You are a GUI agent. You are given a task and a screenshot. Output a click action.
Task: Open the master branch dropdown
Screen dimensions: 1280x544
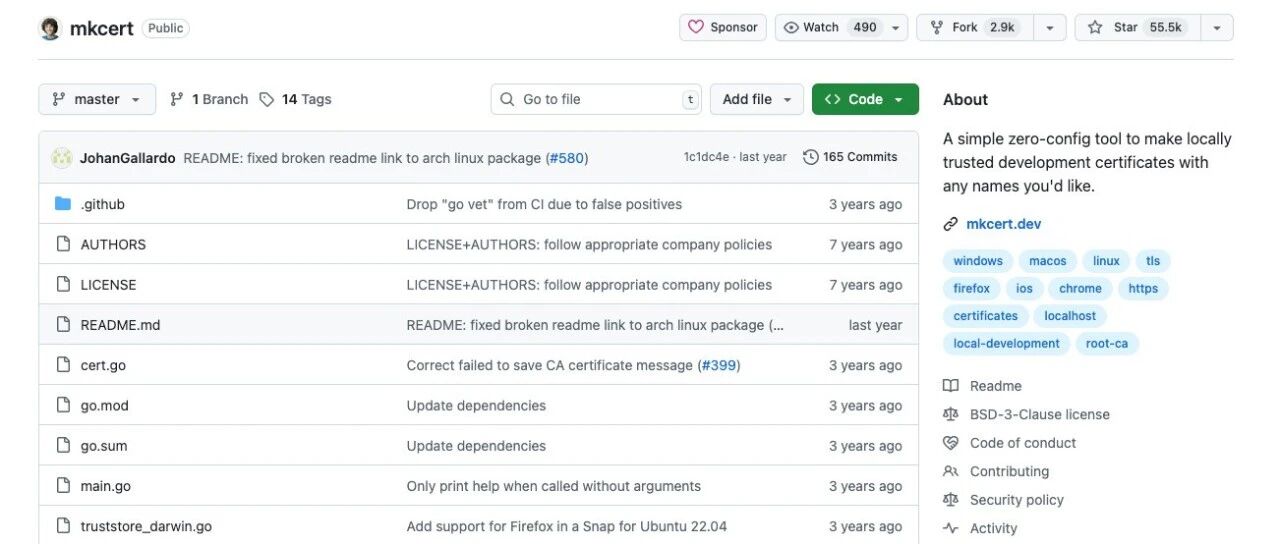(97, 99)
